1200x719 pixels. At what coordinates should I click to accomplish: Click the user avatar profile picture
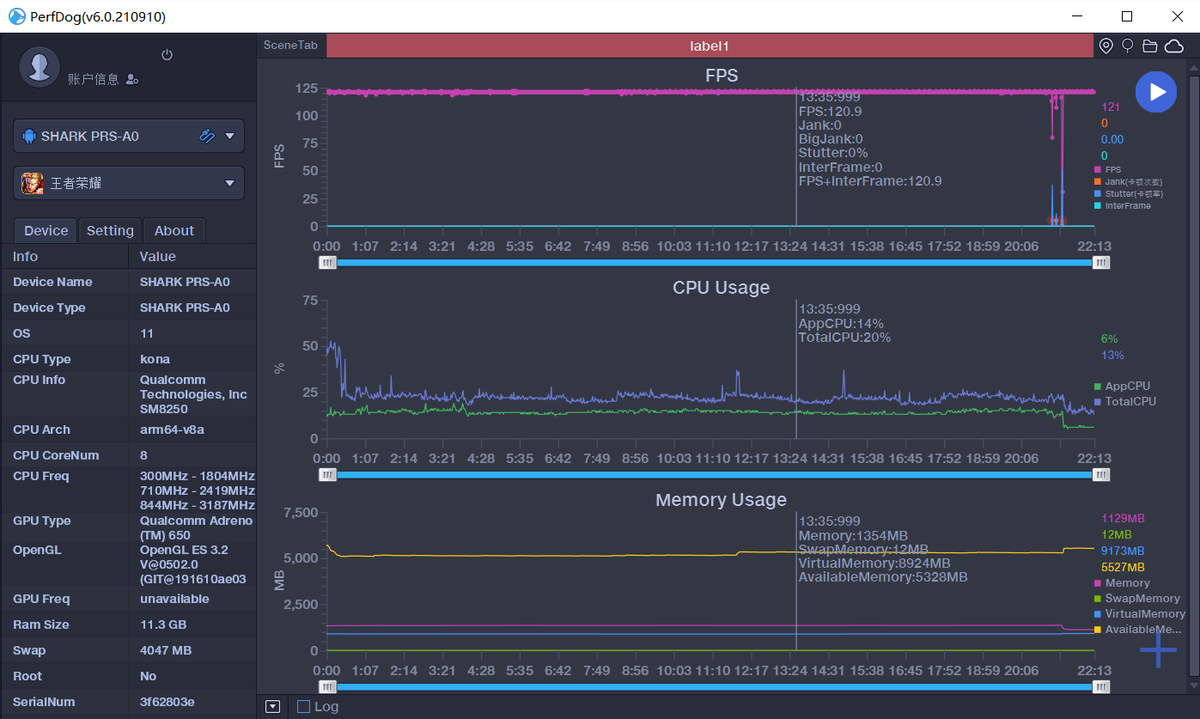coord(40,66)
